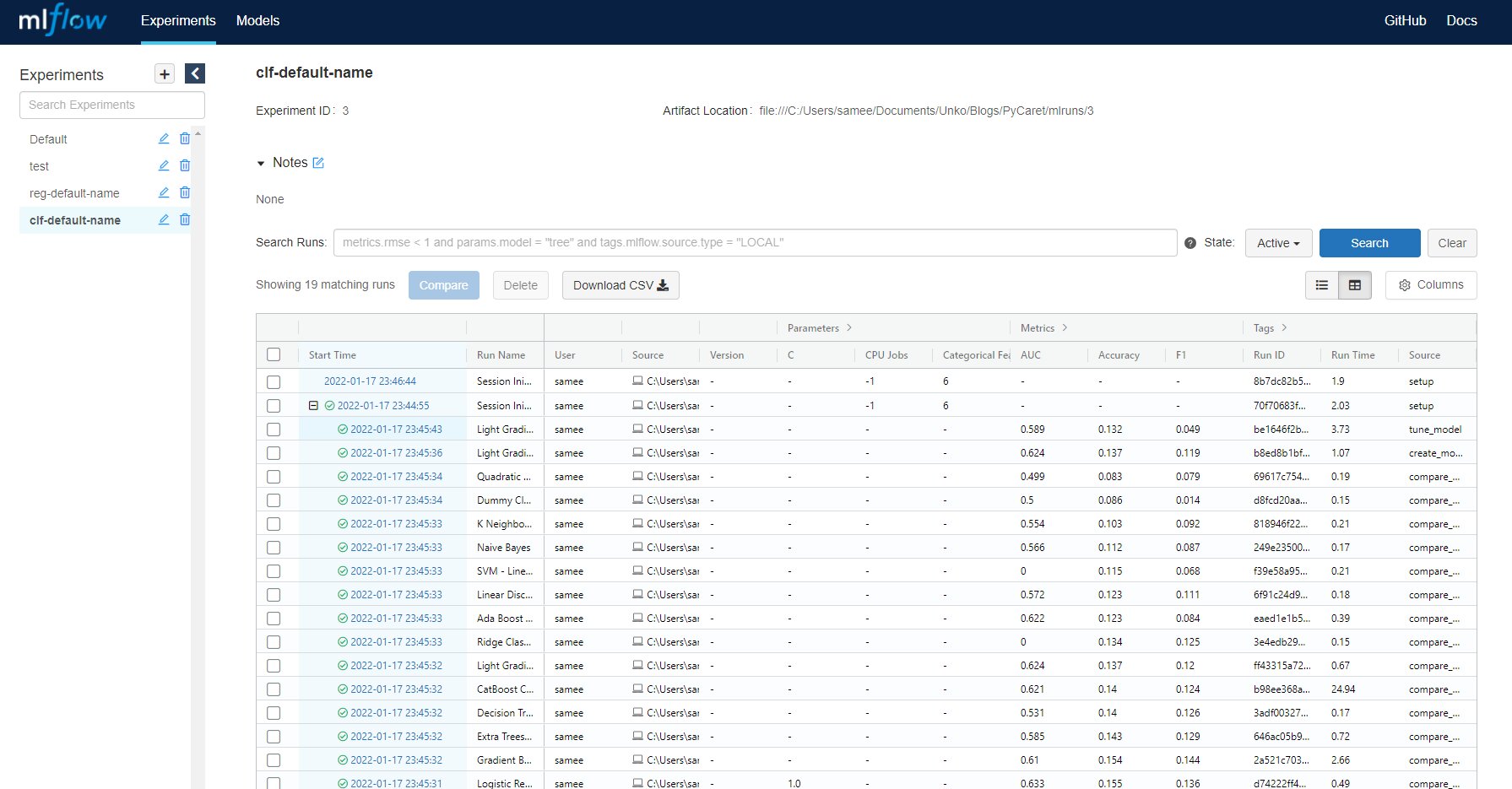Select all runs with the header checkbox
Image resolution: width=1512 pixels, height=789 pixels.
(274, 354)
